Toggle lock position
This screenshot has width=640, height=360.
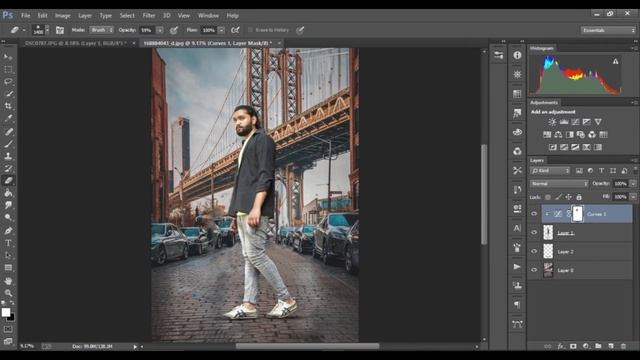click(568, 197)
